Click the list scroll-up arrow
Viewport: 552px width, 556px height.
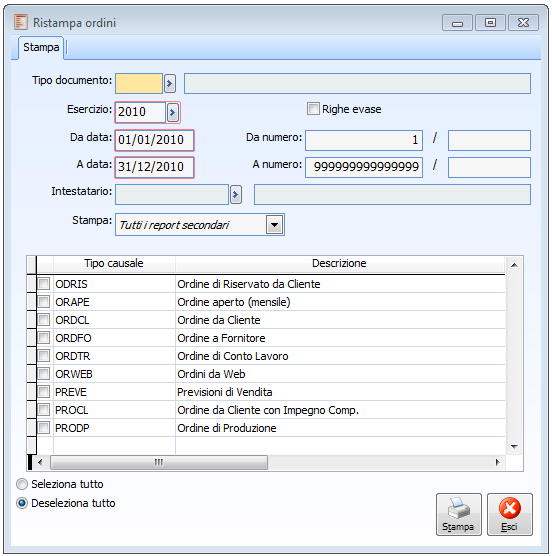click(514, 265)
